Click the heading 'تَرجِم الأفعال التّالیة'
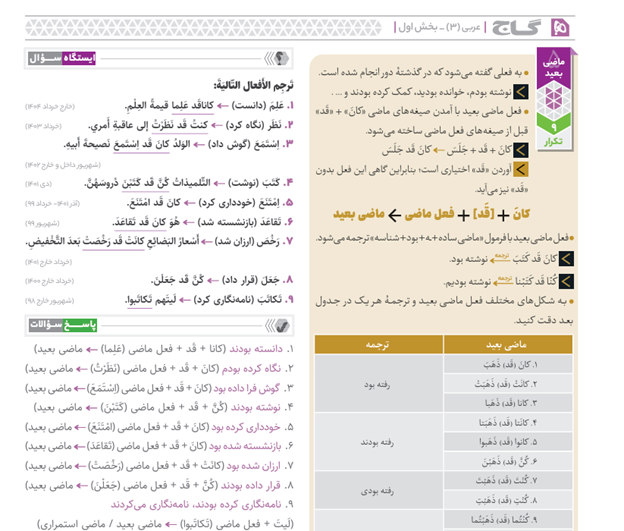Viewport: 624px width, 531px height. (254, 85)
